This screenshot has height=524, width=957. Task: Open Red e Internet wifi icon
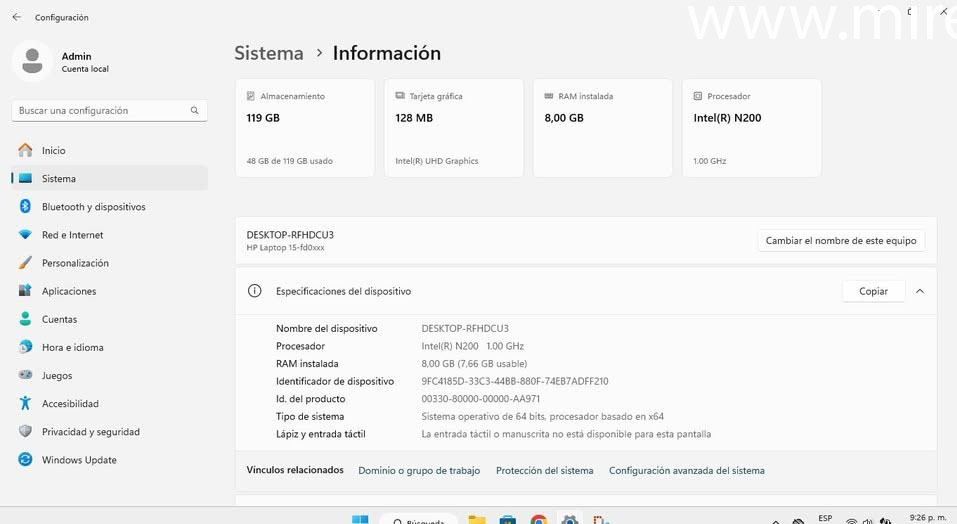[25, 235]
